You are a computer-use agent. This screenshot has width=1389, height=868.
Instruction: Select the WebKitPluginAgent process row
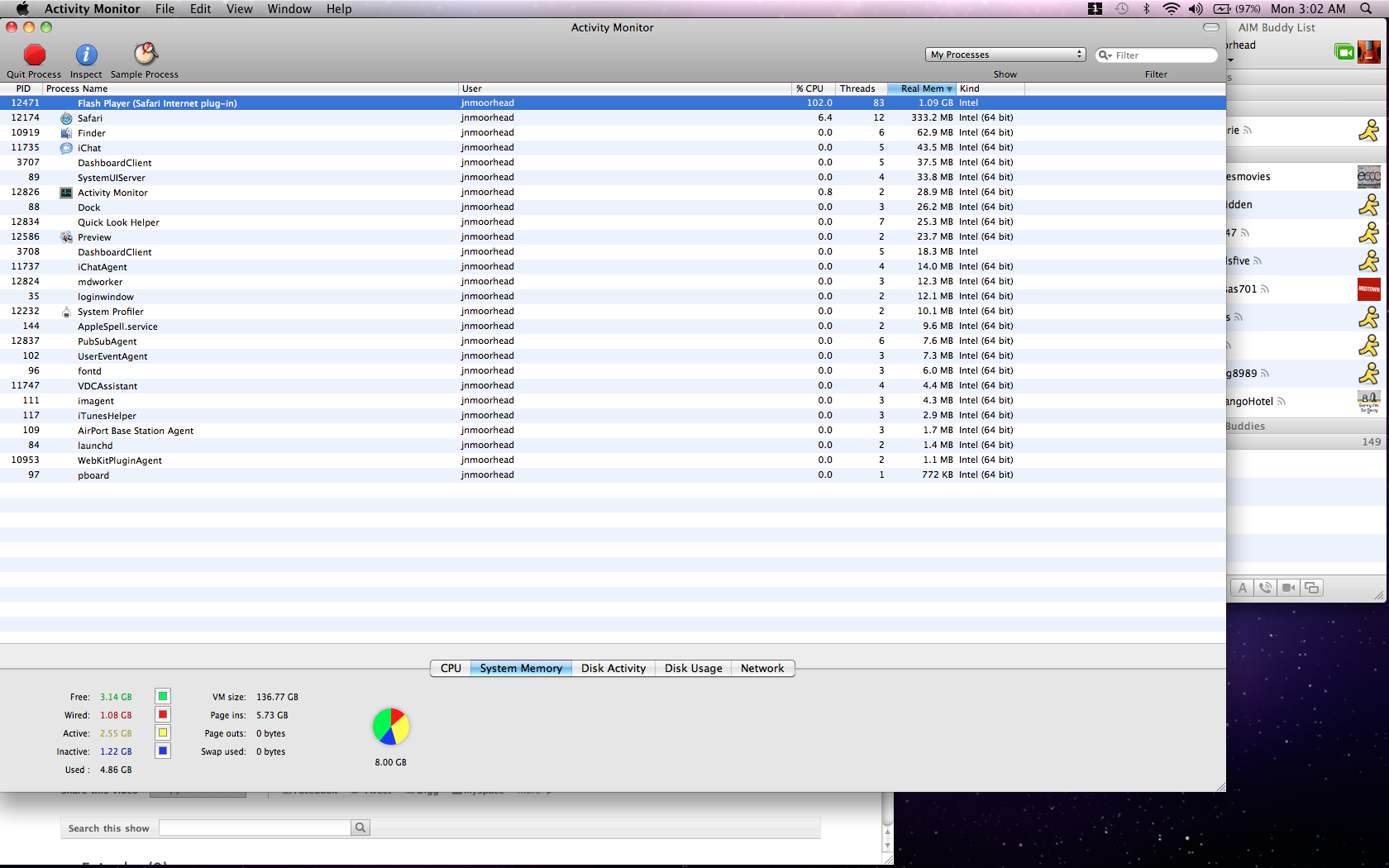[613, 460]
